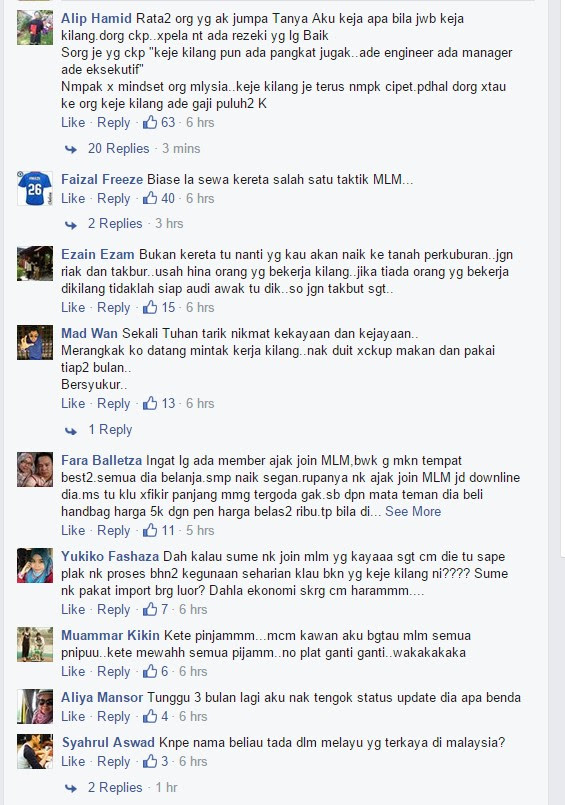Expand the 20 Replies thread
The width and height of the screenshot is (565, 805).
(x=118, y=148)
